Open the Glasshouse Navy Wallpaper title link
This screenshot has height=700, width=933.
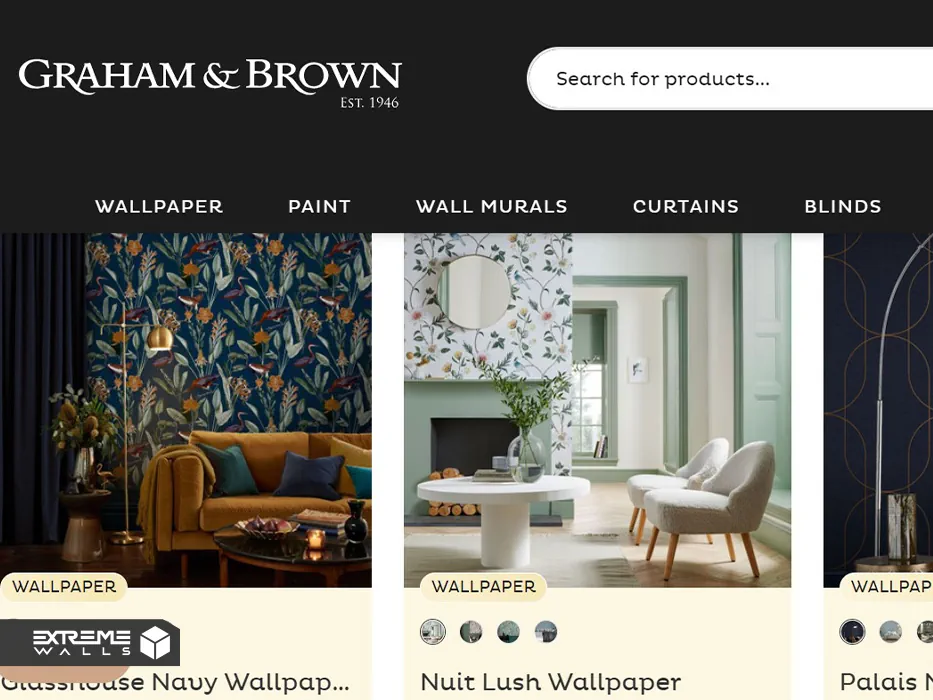pos(174,682)
